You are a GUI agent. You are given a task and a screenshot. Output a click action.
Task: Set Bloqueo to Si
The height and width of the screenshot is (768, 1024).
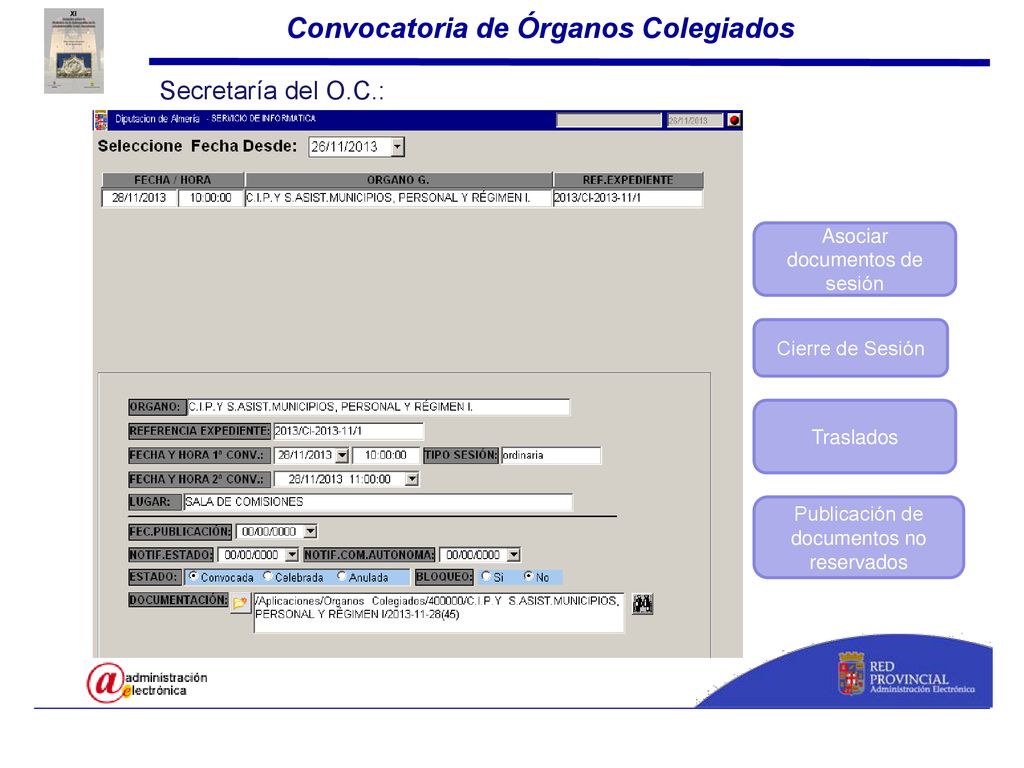(486, 576)
